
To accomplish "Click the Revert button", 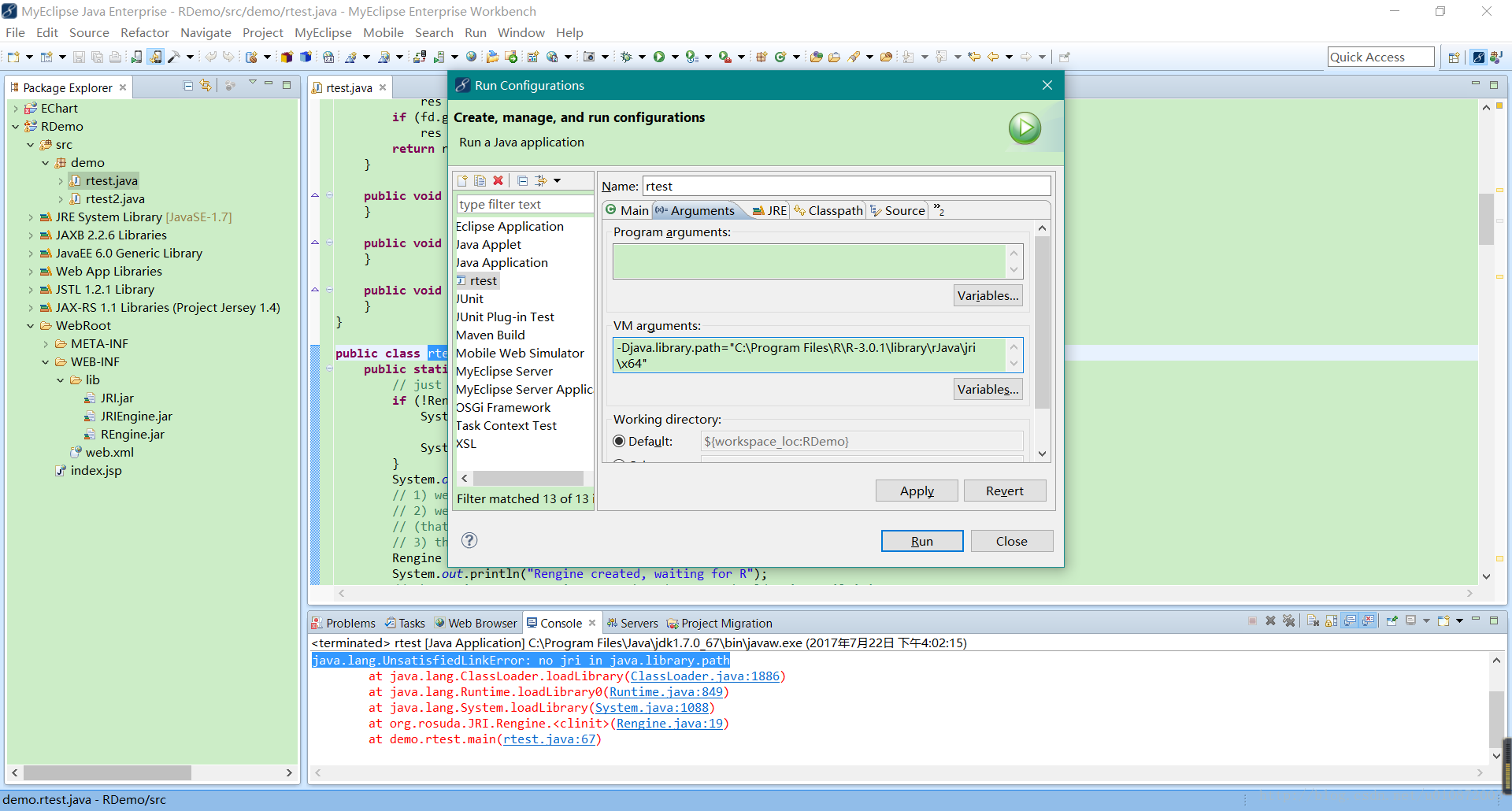I will [1005, 491].
